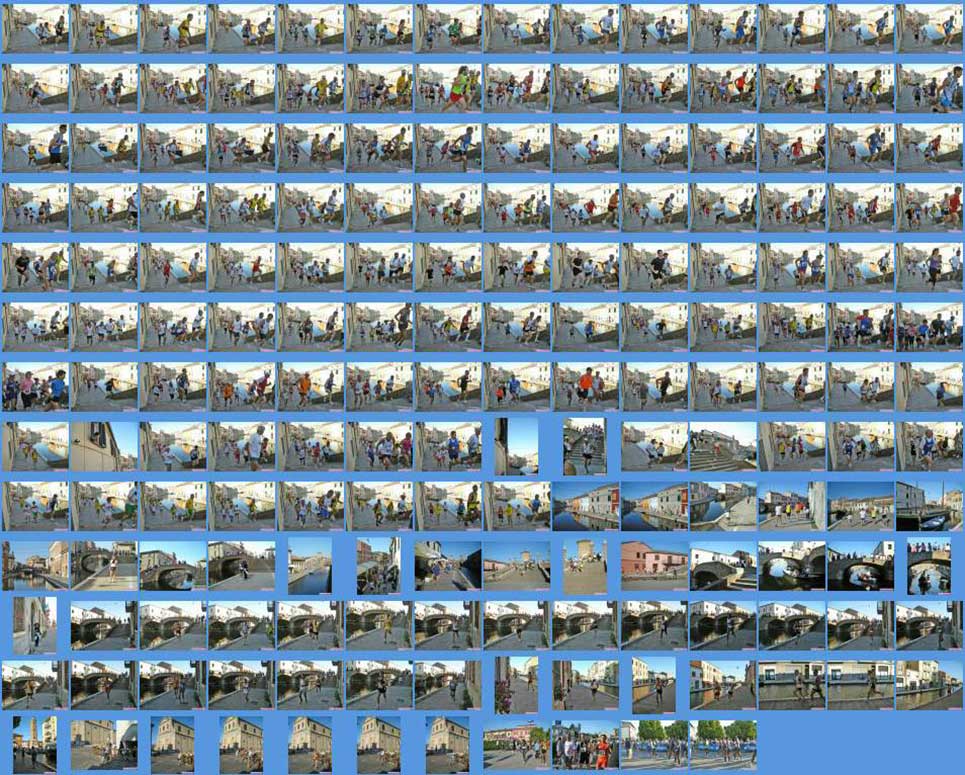This screenshot has height=775, width=965.
Task: Open ninth-row ninth thumbnail of colorful canal houses
Action: (x=587, y=506)
